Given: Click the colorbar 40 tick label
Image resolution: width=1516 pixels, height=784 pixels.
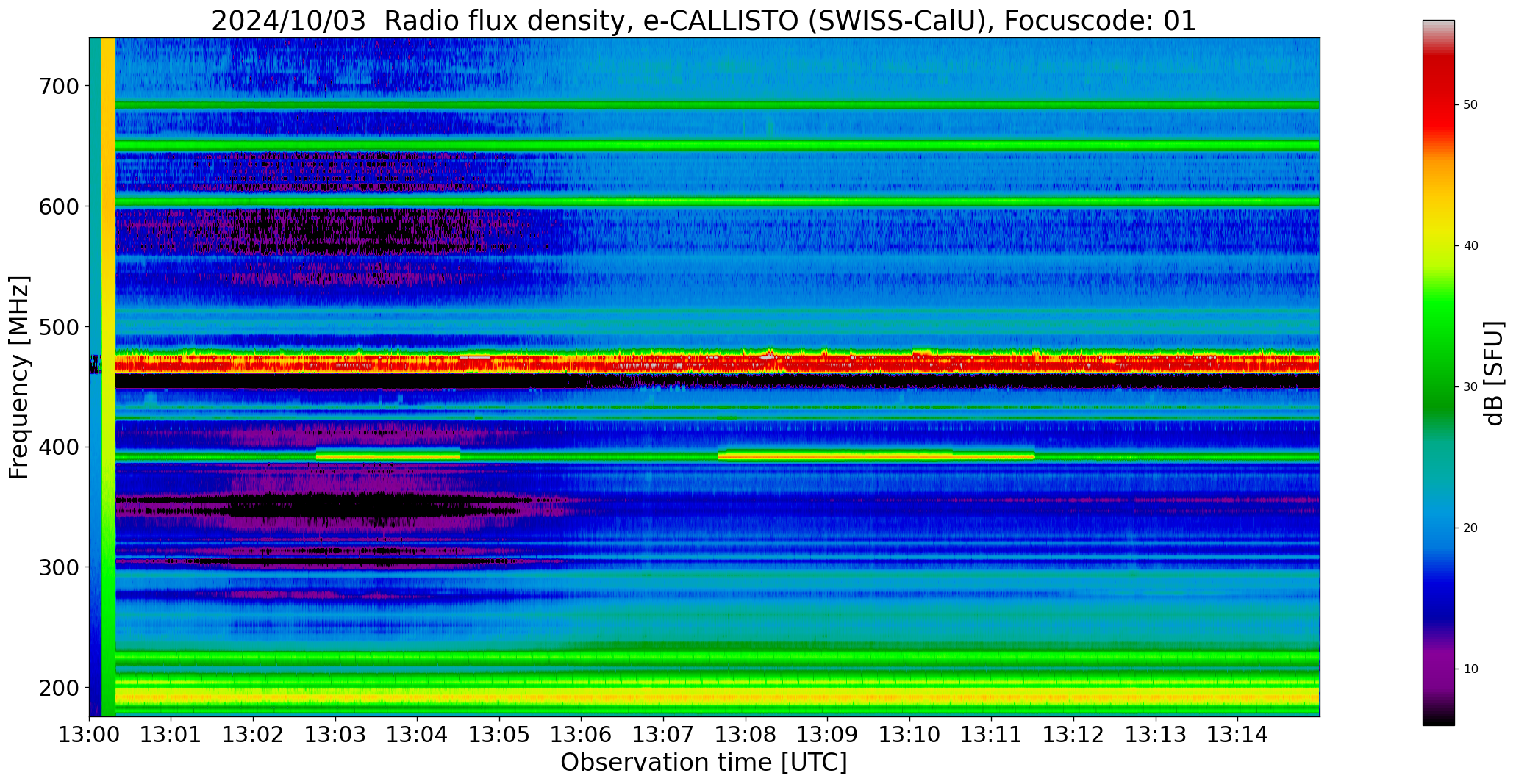Looking at the screenshot, I should point(1470,246).
